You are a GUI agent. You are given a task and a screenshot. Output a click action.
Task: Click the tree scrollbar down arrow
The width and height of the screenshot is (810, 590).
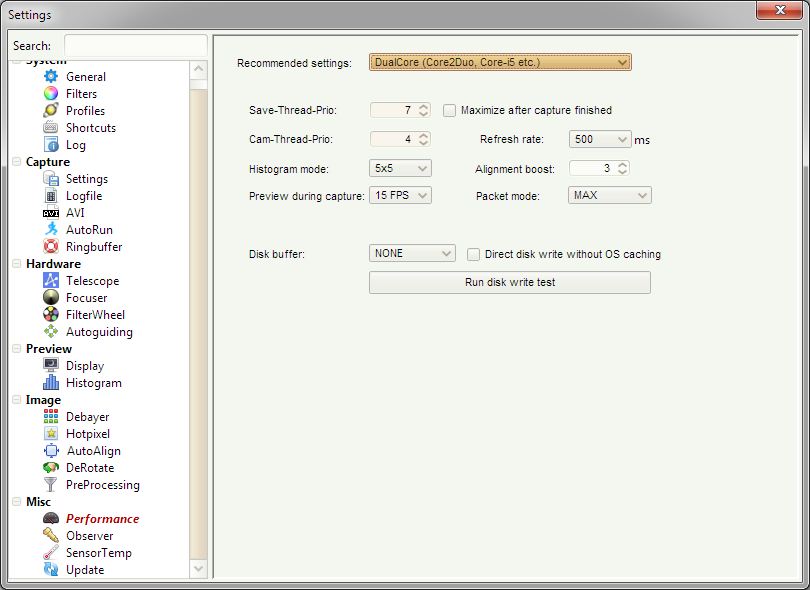198,569
